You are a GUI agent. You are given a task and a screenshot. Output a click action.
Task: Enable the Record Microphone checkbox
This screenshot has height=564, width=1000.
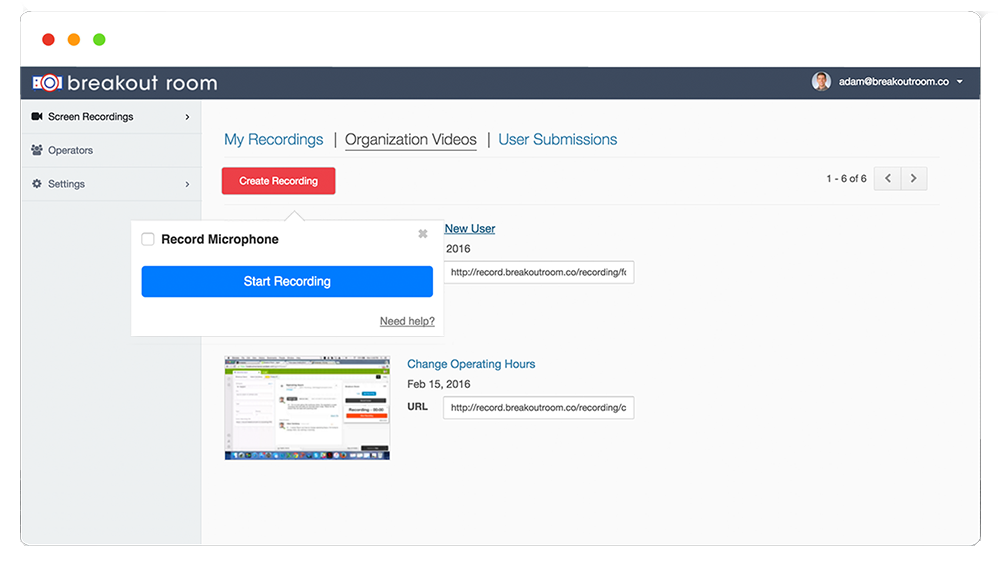coord(148,239)
